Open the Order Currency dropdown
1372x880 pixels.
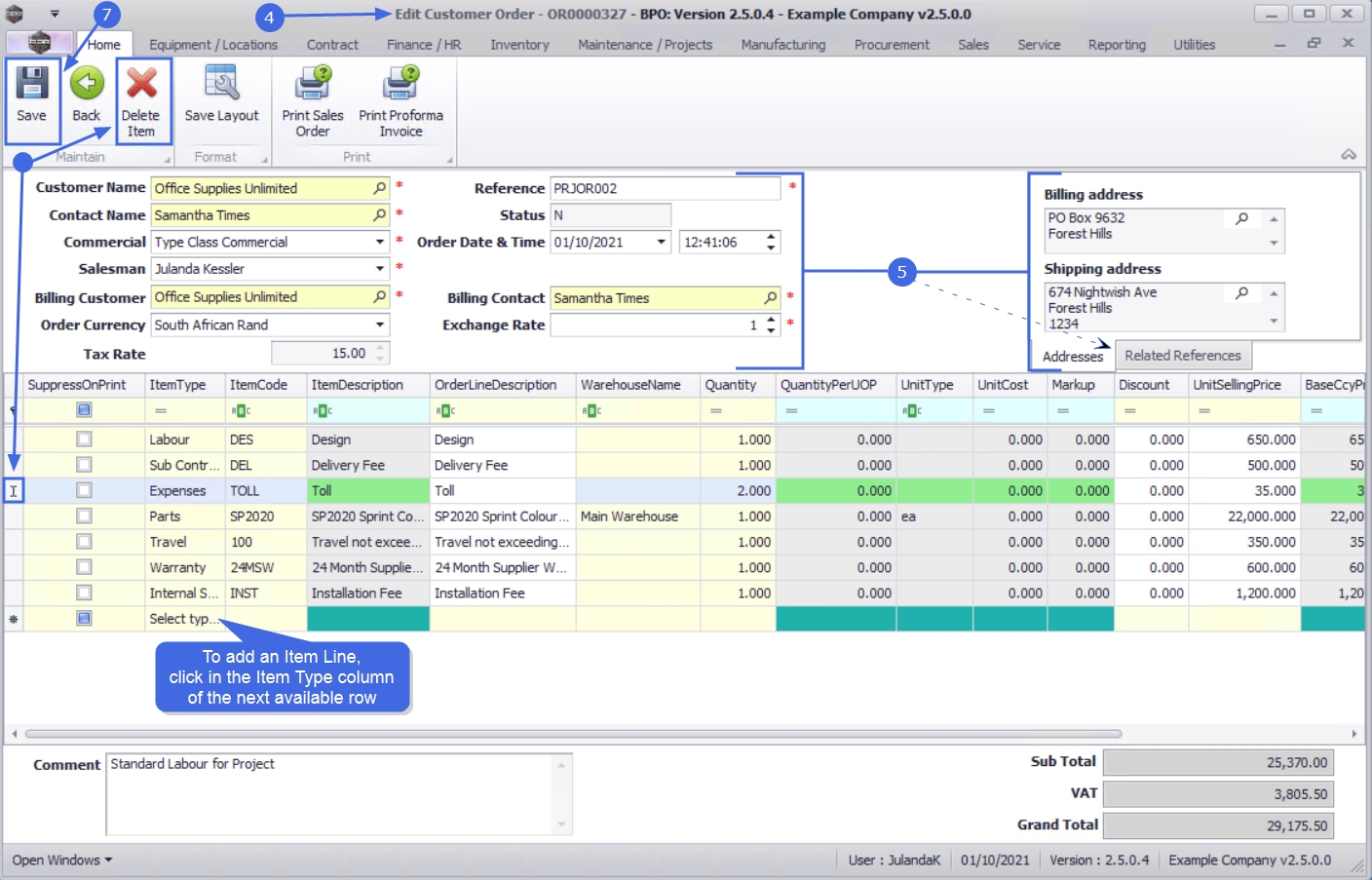(379, 325)
